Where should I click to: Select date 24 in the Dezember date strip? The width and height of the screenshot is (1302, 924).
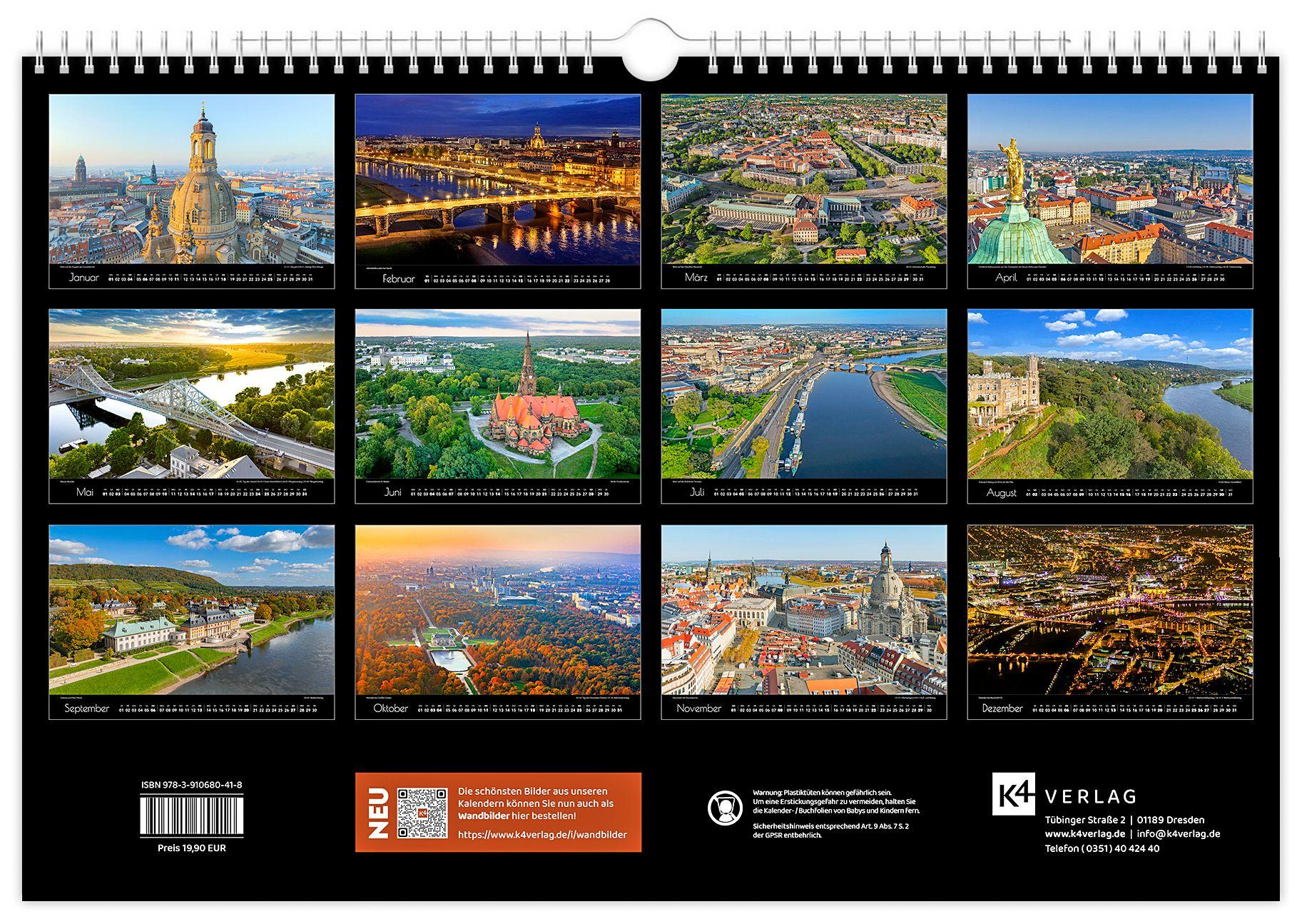coord(1188,711)
